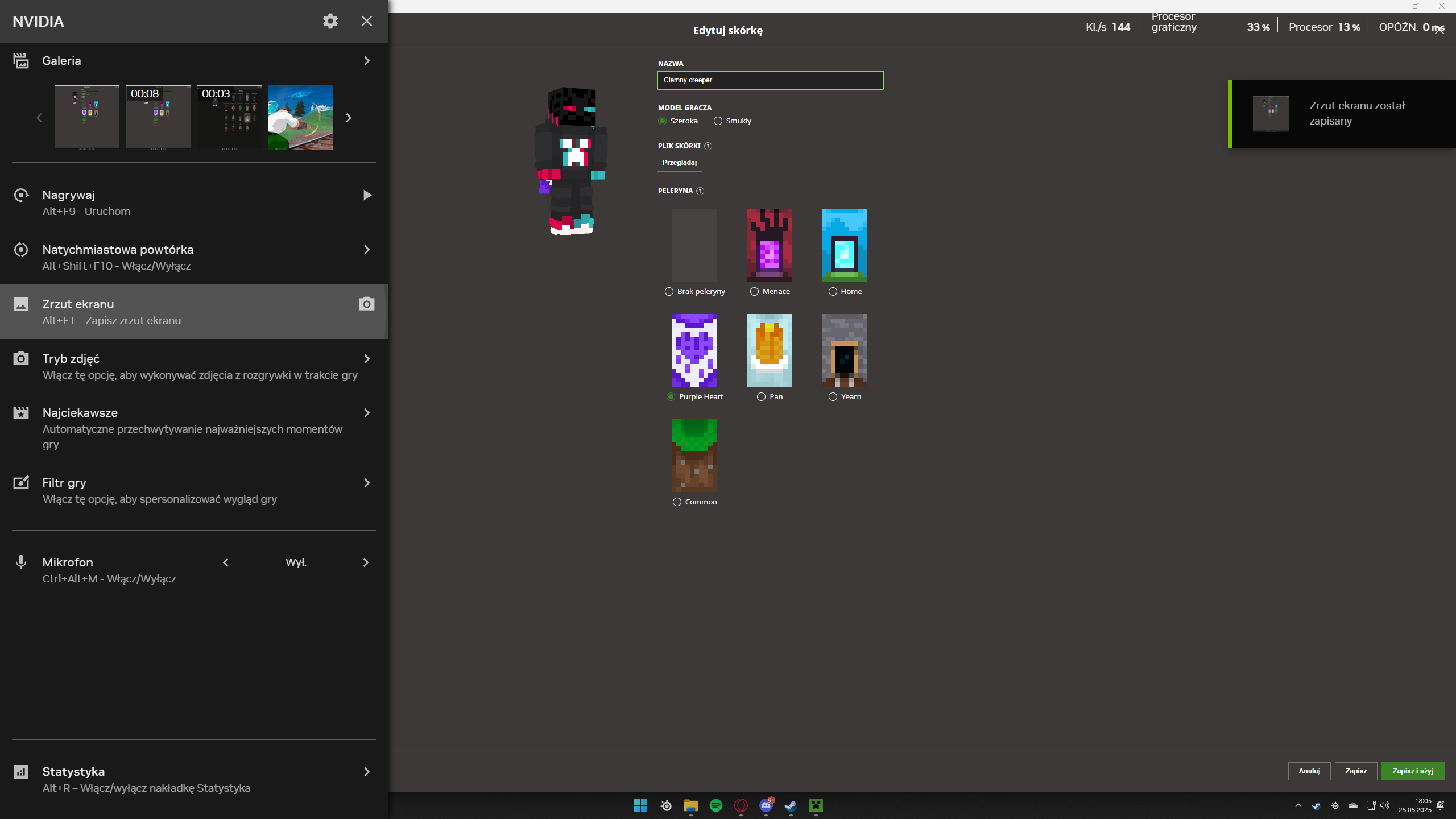Click the Minecraft creeper taskbar icon
Screen dimensions: 1456x819
point(816,805)
